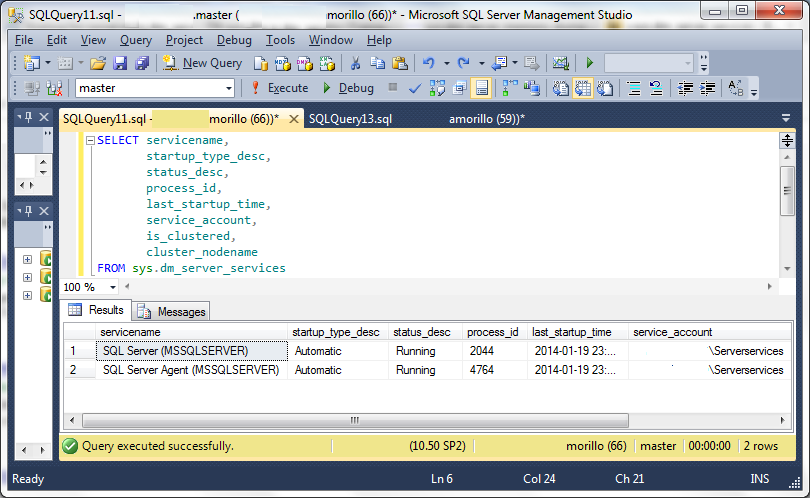Click the query editor vertical scrollbar thumb
This screenshot has height=498, width=810.
787,191
